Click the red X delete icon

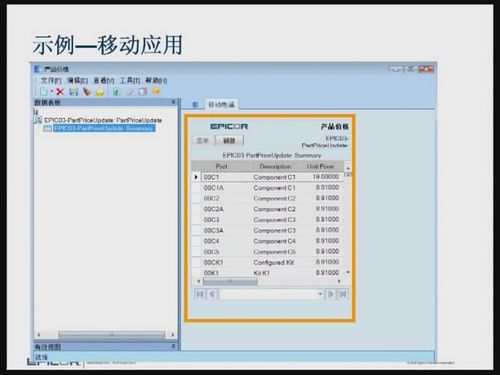tap(60, 92)
